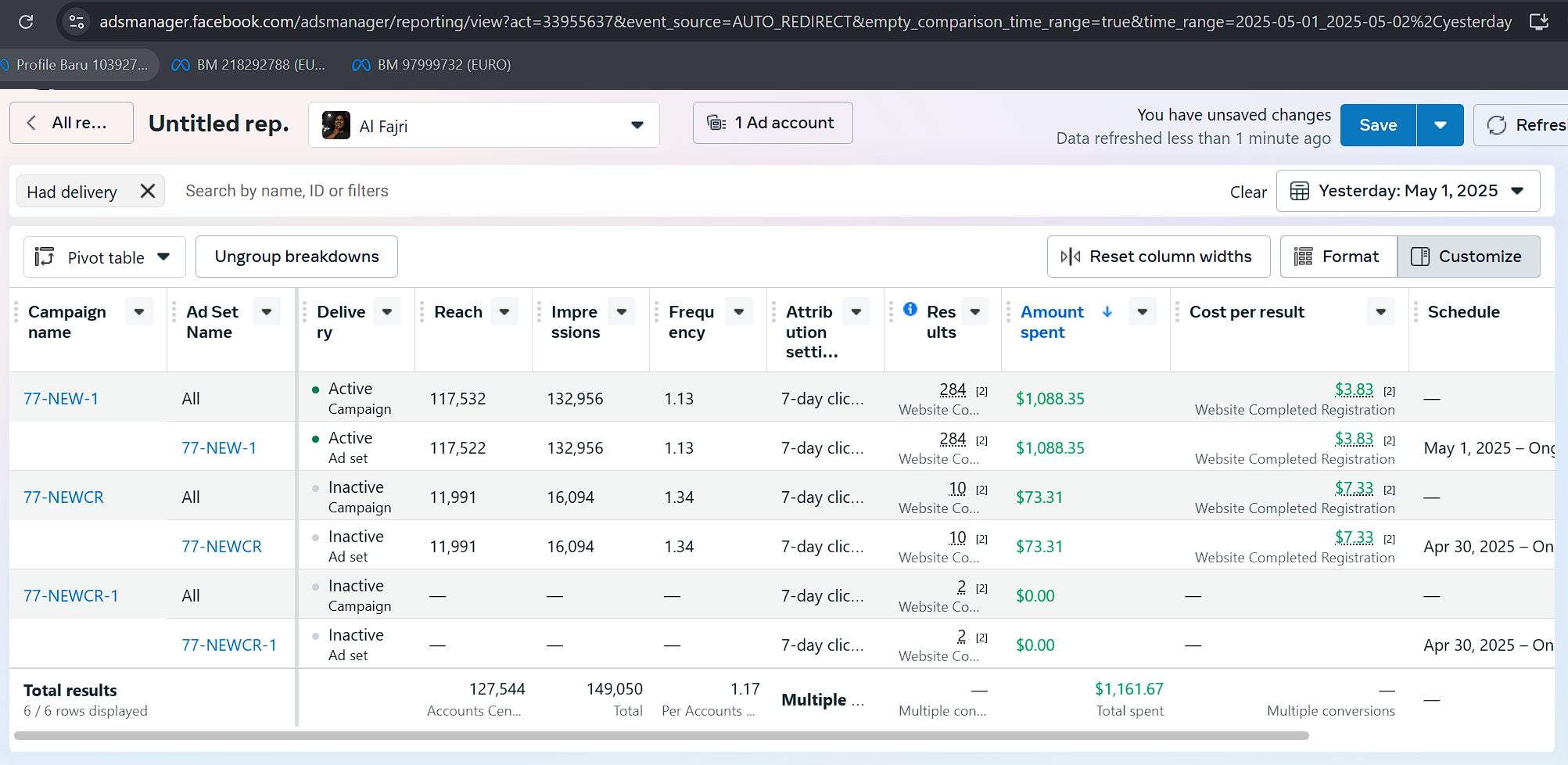Click the install app icon in address bar
This screenshot has height=765, width=1568.
[1539, 21]
